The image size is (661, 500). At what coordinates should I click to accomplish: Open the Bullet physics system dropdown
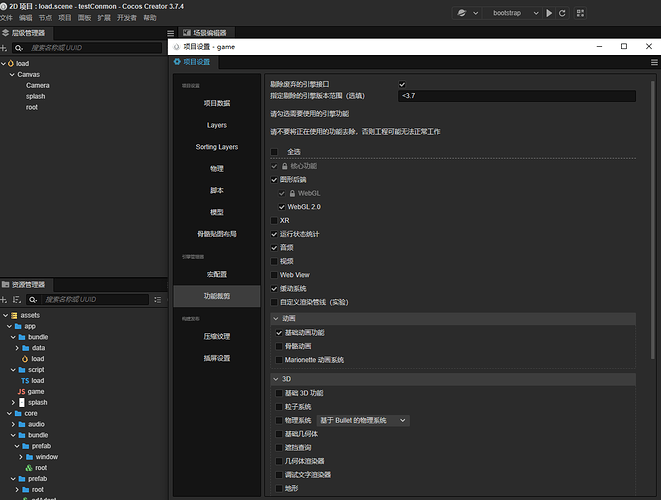click(x=363, y=420)
